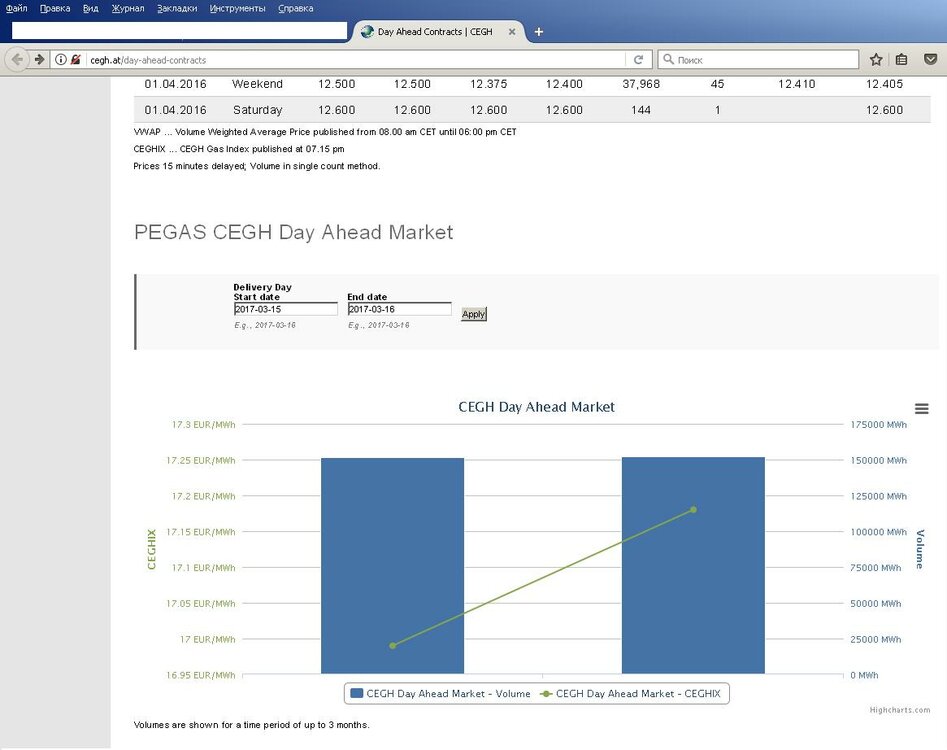Click the browser back arrow button

pyautogui.click(x=17, y=60)
